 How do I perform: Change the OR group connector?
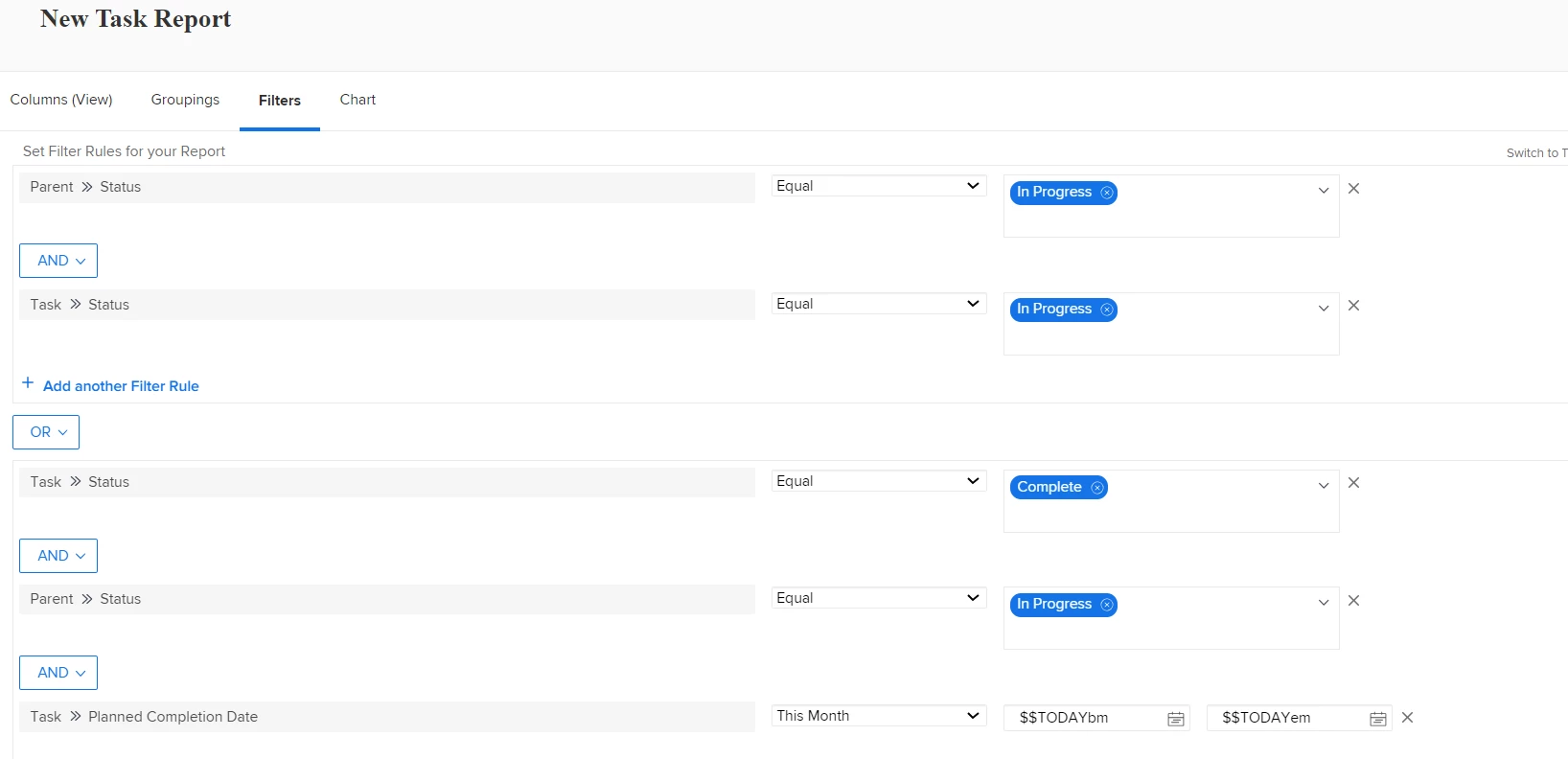point(46,432)
